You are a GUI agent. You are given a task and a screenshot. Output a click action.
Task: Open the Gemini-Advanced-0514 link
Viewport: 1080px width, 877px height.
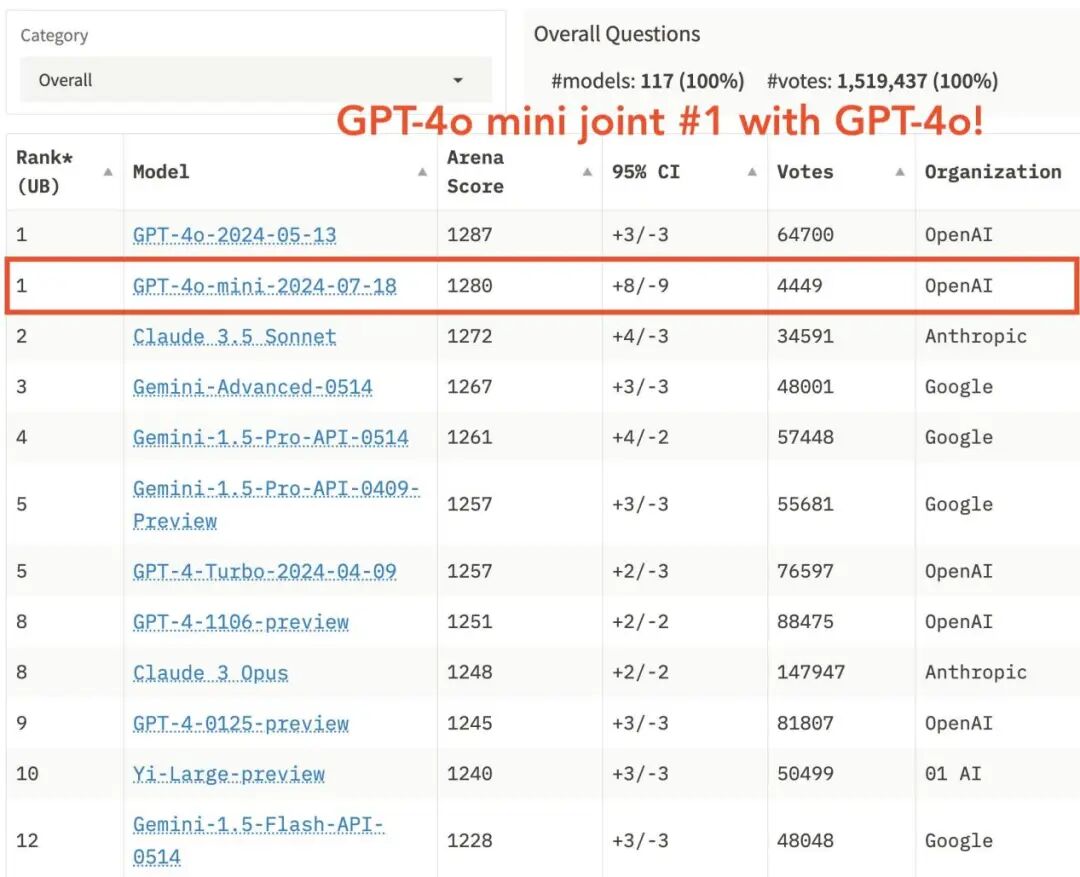coord(253,386)
